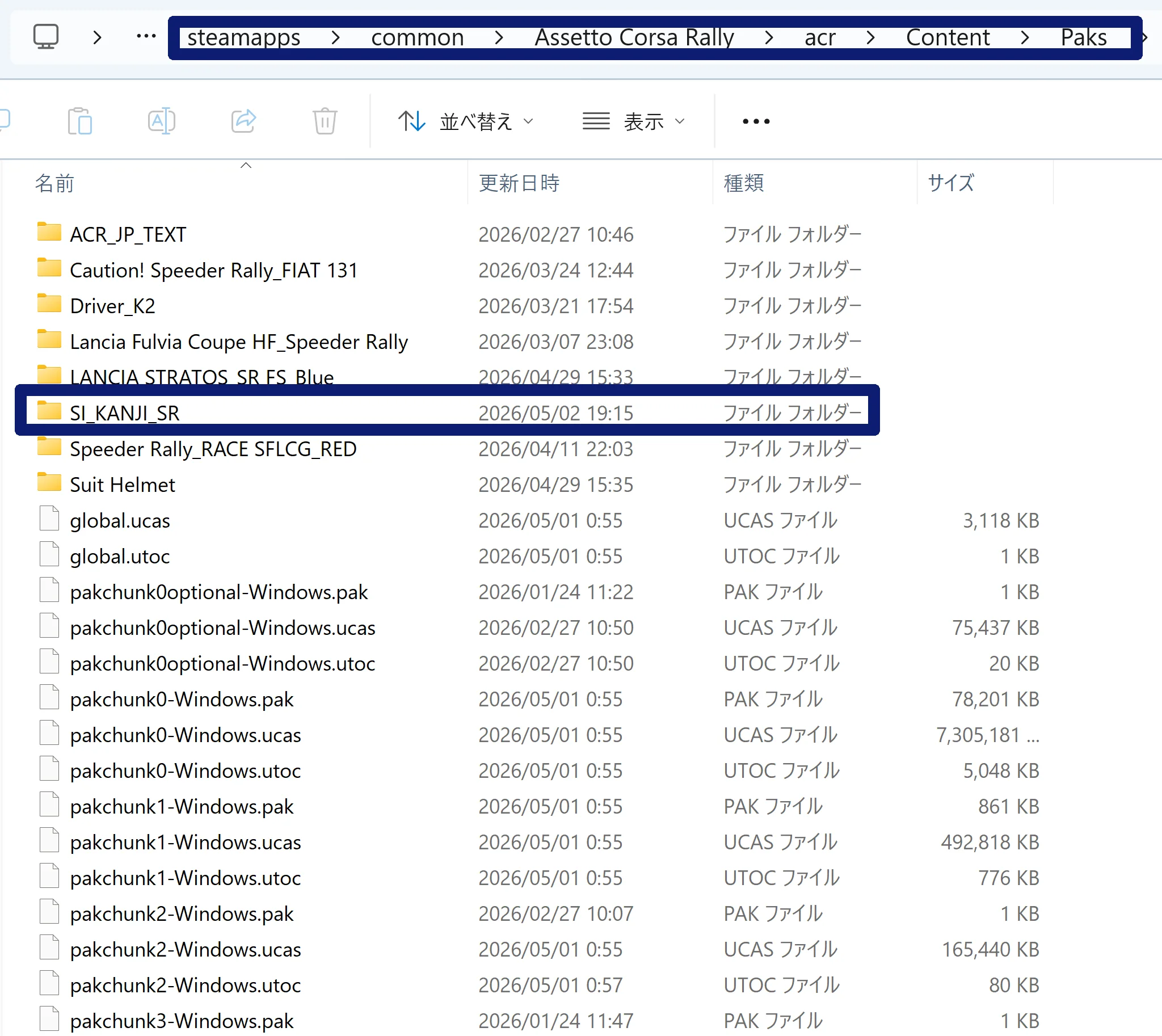The width and height of the screenshot is (1162, 1036).
Task: Sort by 種類 column header
Action: [743, 183]
